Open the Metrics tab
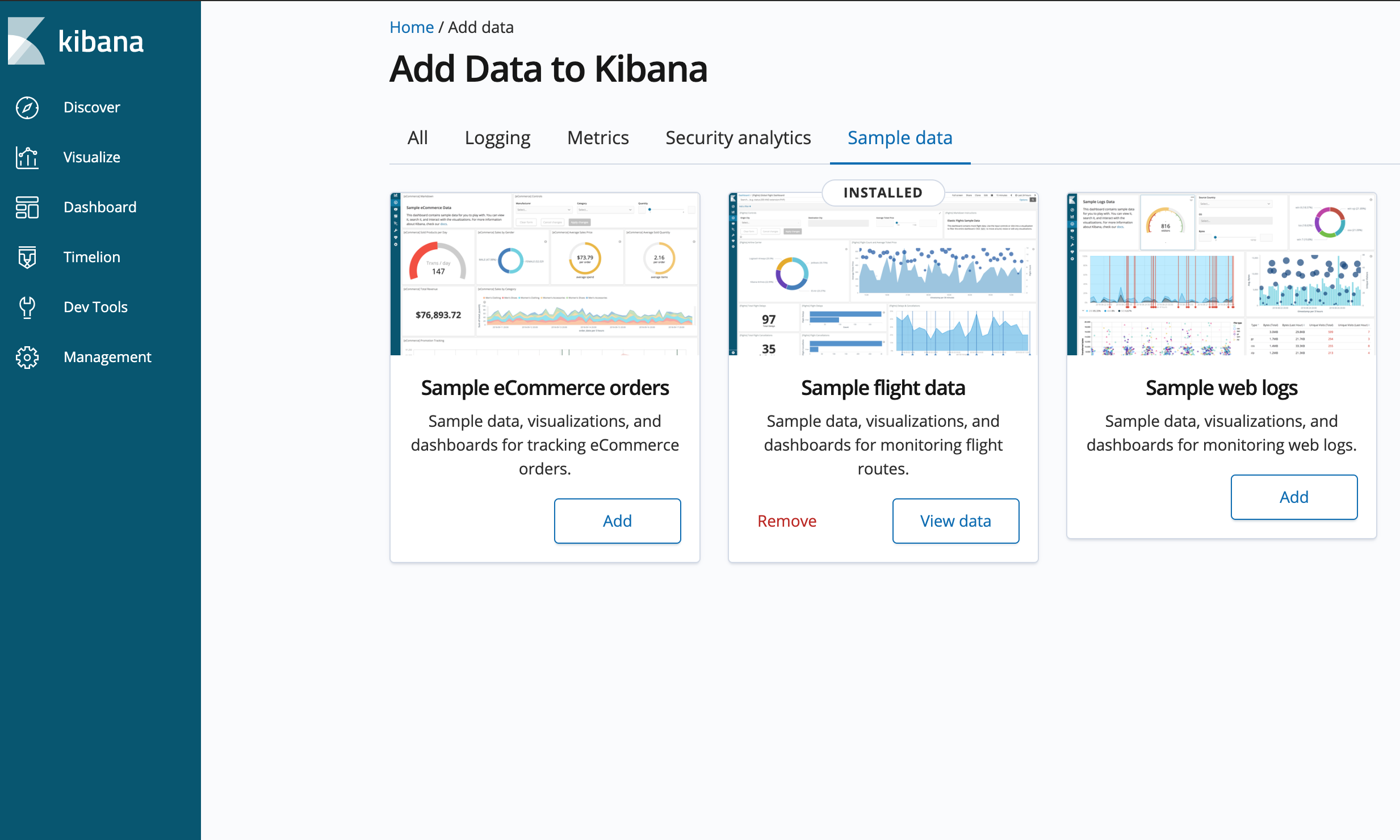 pos(598,138)
